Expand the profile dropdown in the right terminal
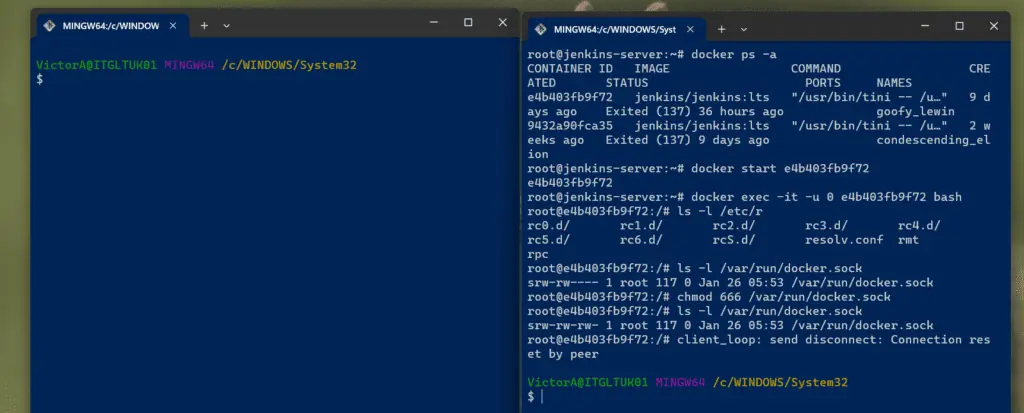 [x=743, y=29]
